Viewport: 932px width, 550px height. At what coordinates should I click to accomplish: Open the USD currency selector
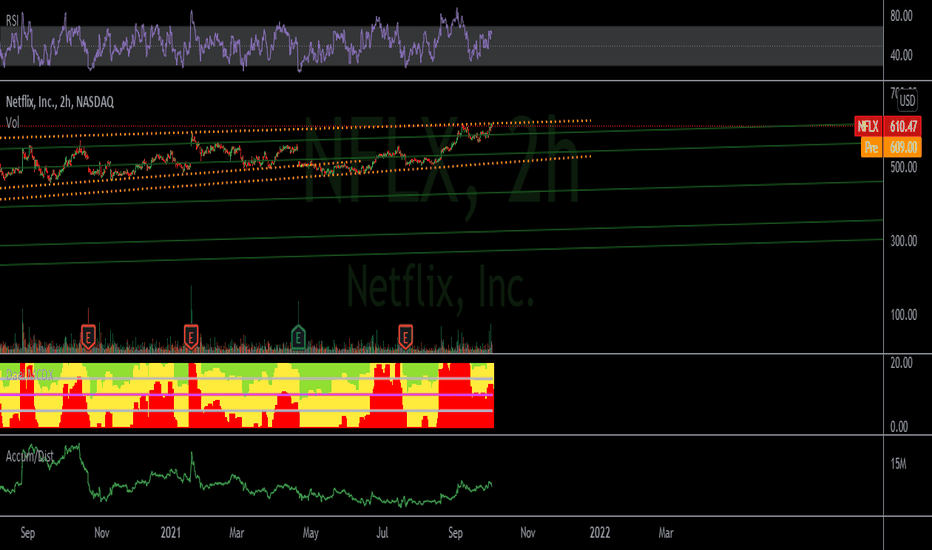[x=907, y=100]
